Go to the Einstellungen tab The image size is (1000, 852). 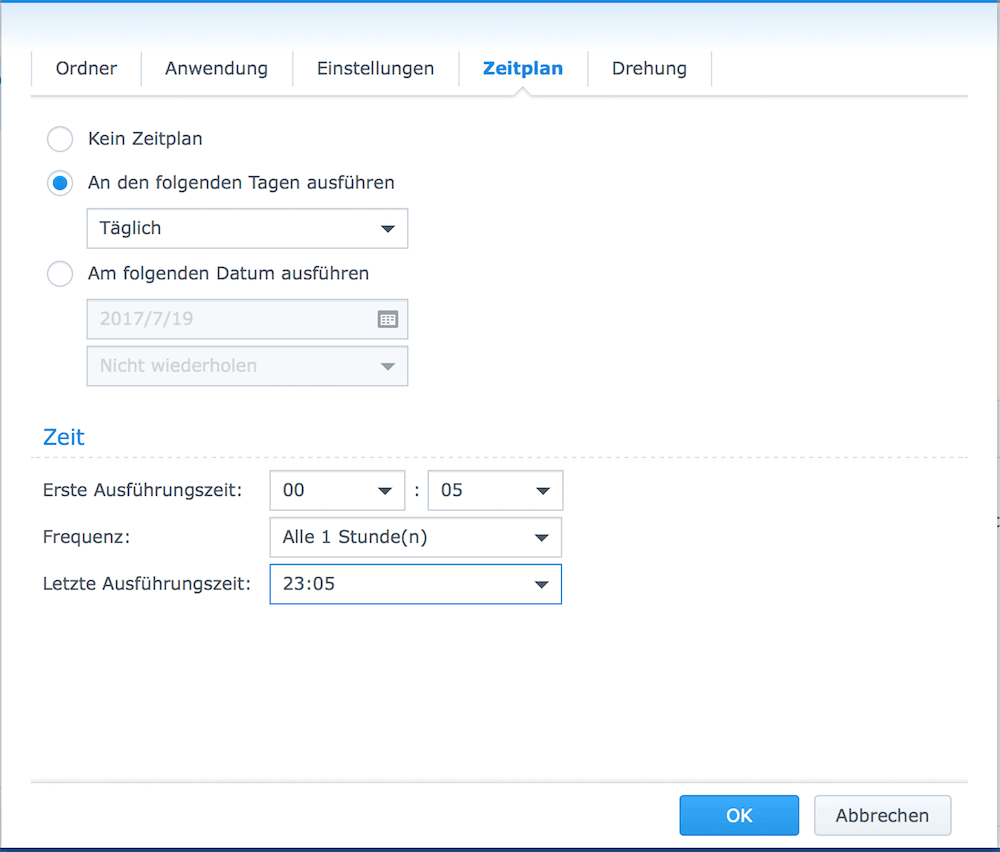376,68
